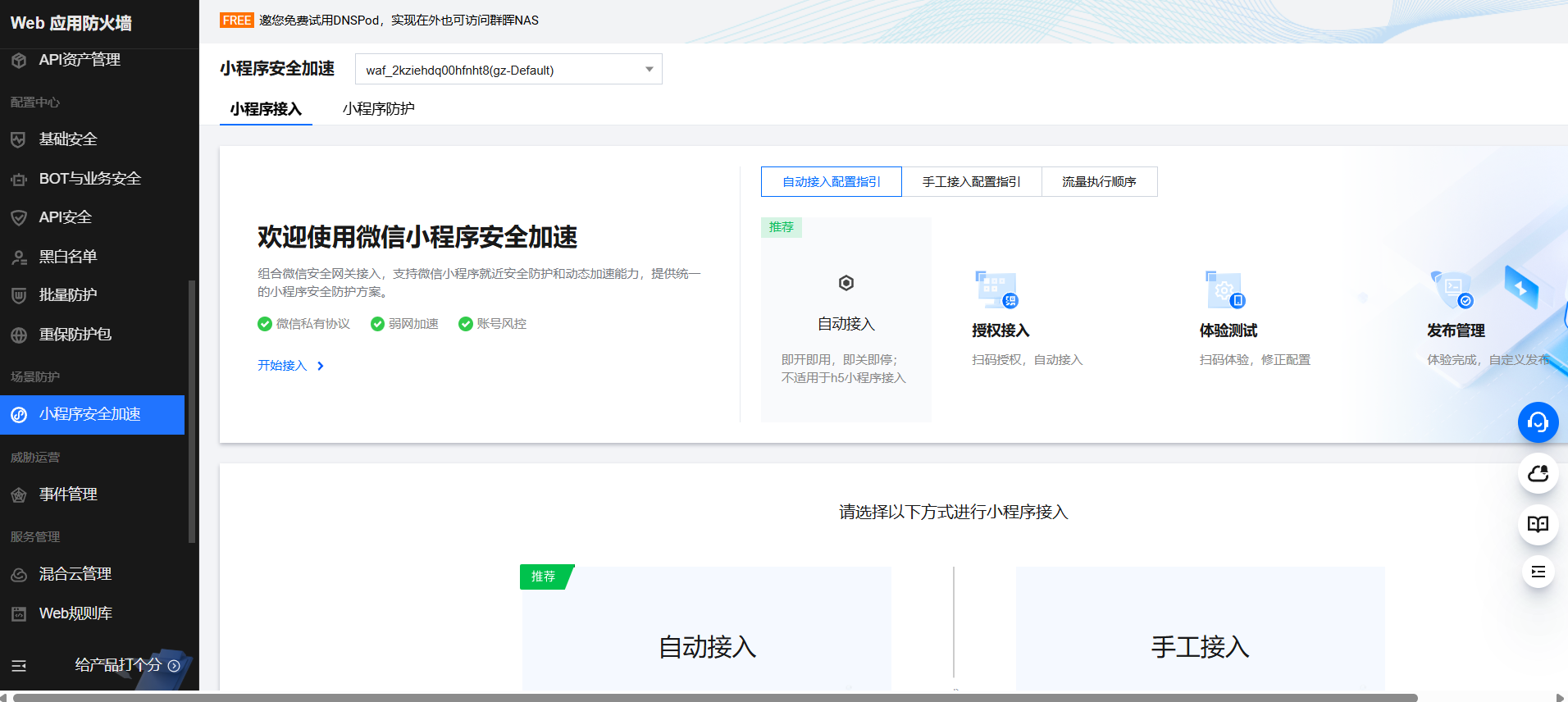Switch to the 小程序接入 tab
The height and width of the screenshot is (702, 1568).
(x=266, y=109)
